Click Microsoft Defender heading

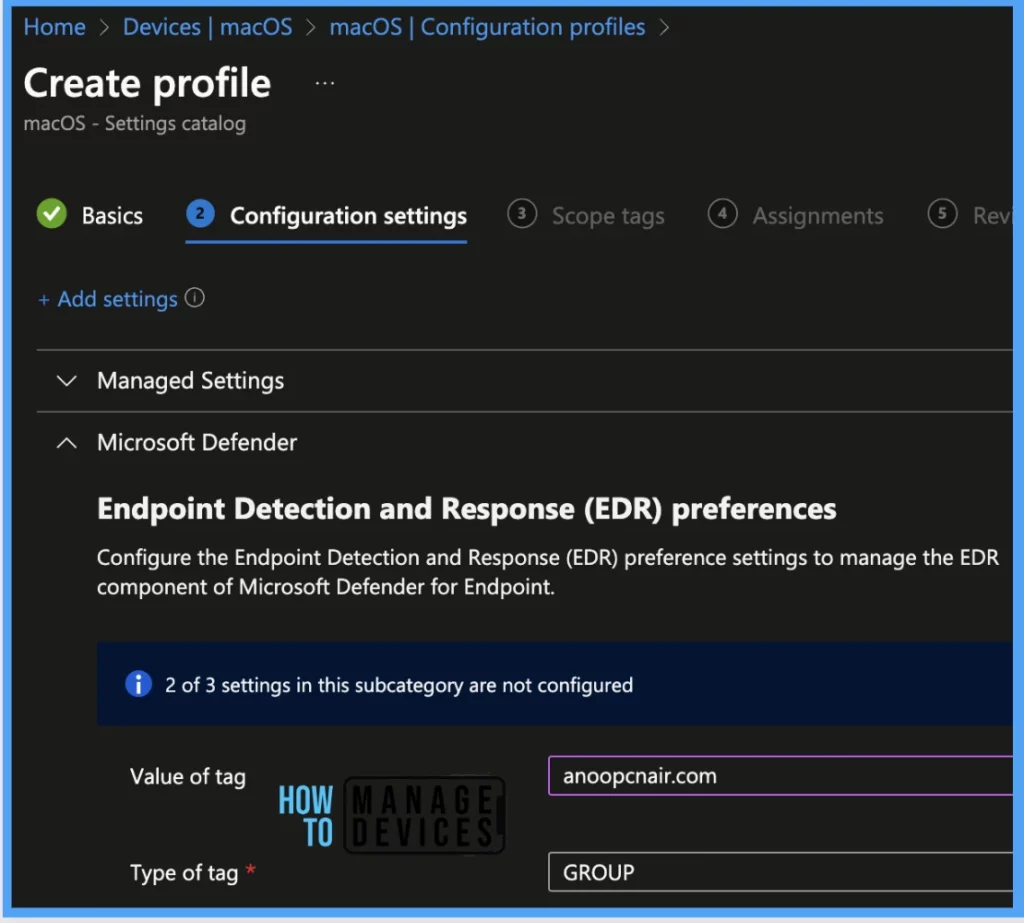pyautogui.click(x=197, y=442)
